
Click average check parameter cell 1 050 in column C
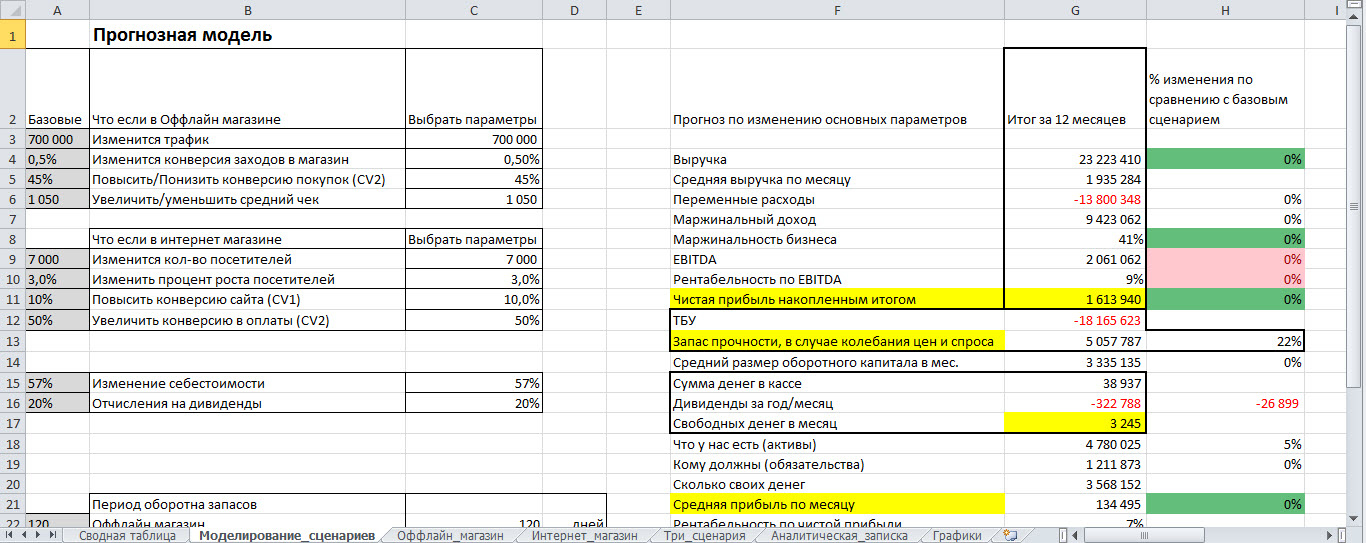[474, 199]
